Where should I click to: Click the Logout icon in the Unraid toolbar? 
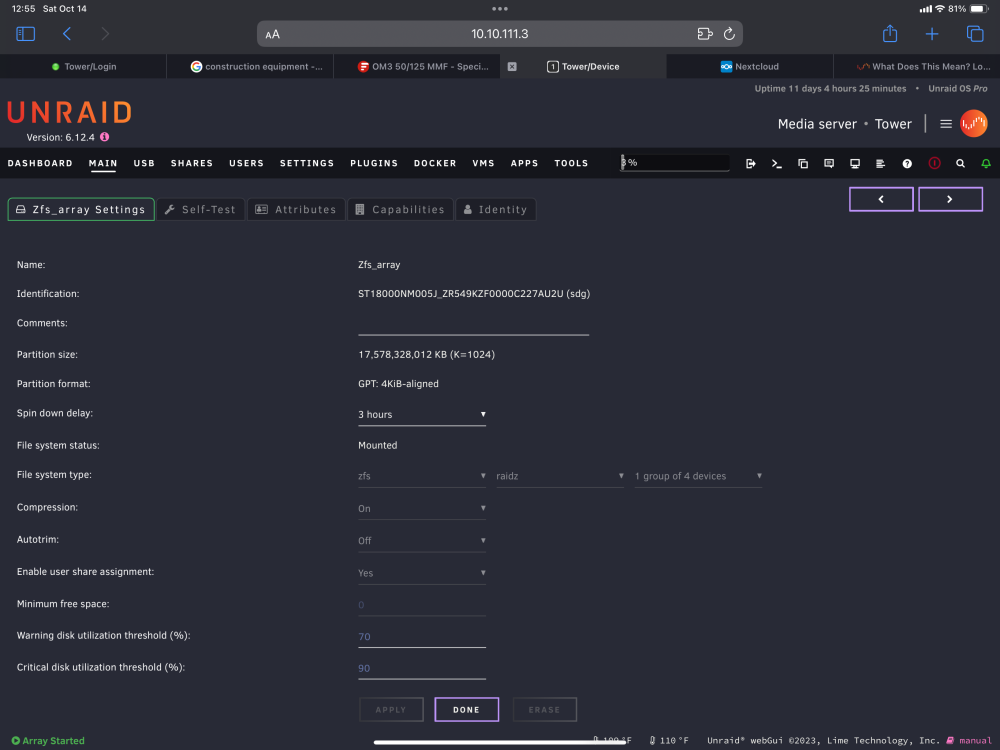tap(751, 164)
